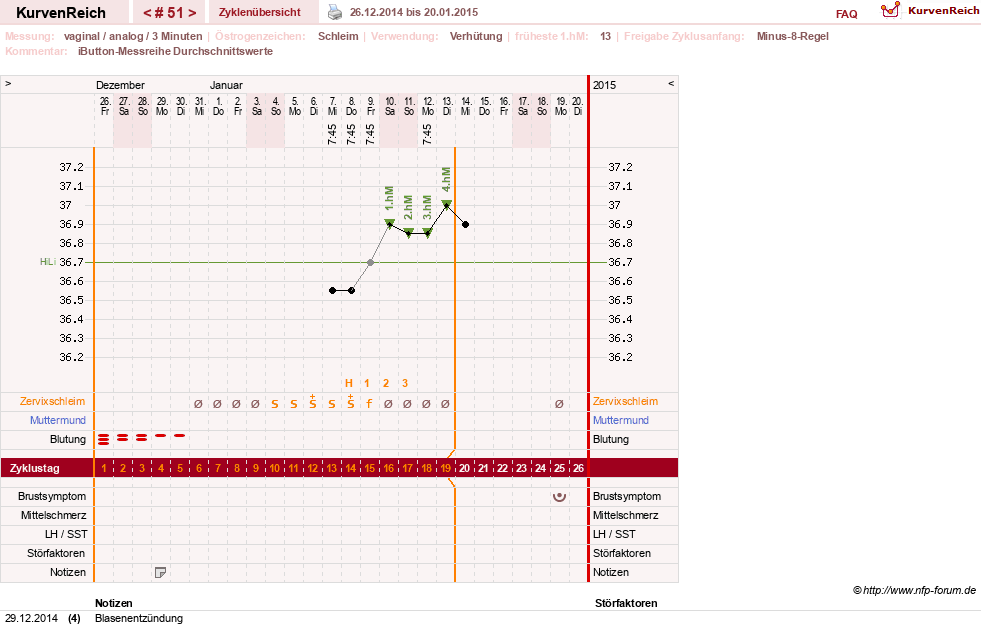This screenshot has width=981, height=642.
Task: Click the Dezember month label
Action: click(120, 85)
